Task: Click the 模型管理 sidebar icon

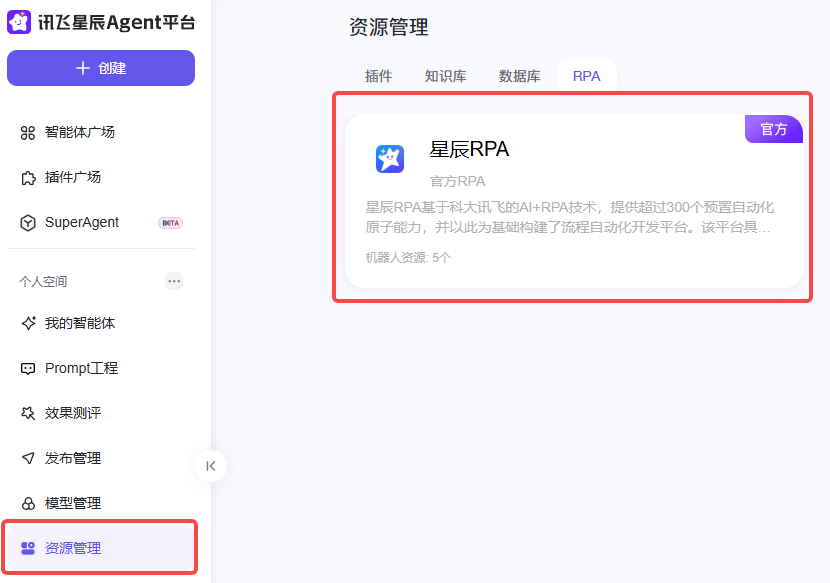Action: tap(28, 503)
